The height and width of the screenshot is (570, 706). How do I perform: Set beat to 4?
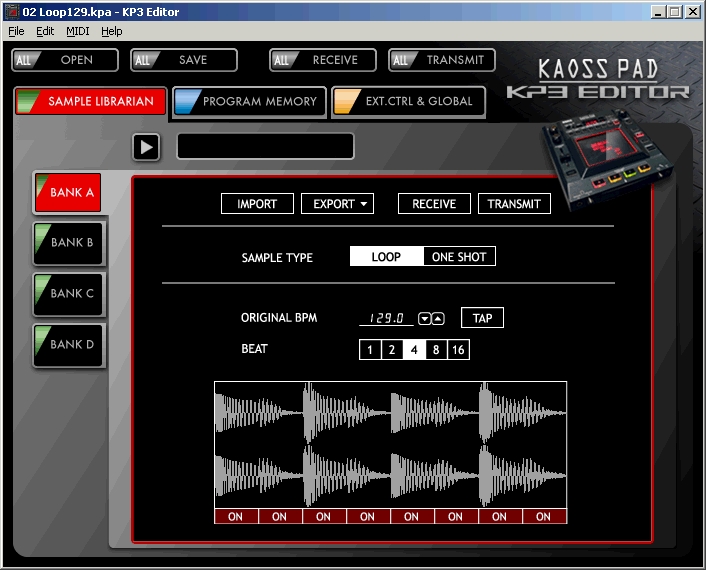coord(414,350)
